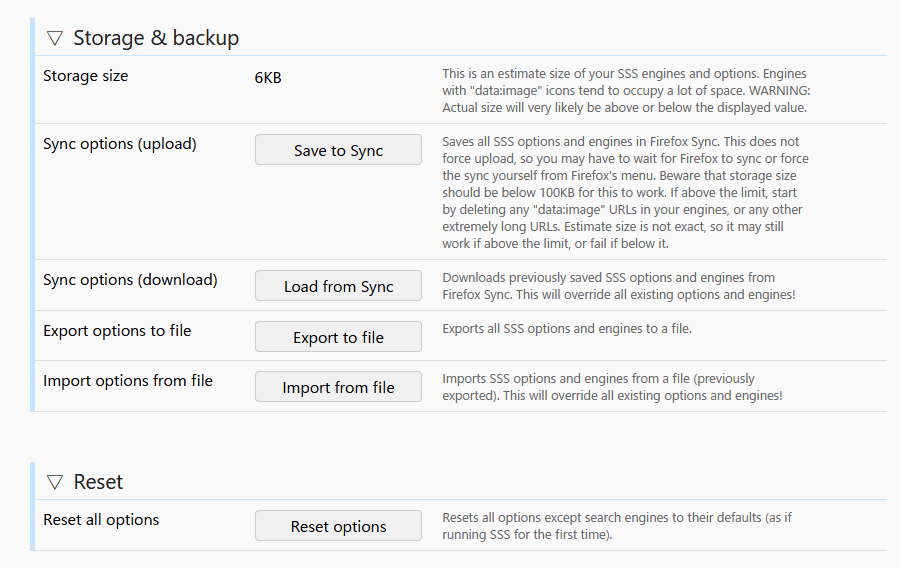Select the Storage & backup heading
Viewport: 900px width, 568px height.
pyautogui.click(x=156, y=38)
